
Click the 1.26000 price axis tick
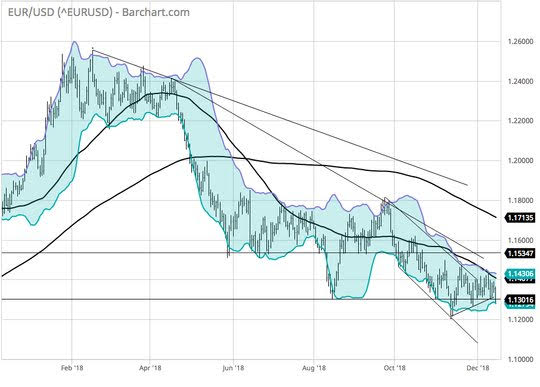520,42
